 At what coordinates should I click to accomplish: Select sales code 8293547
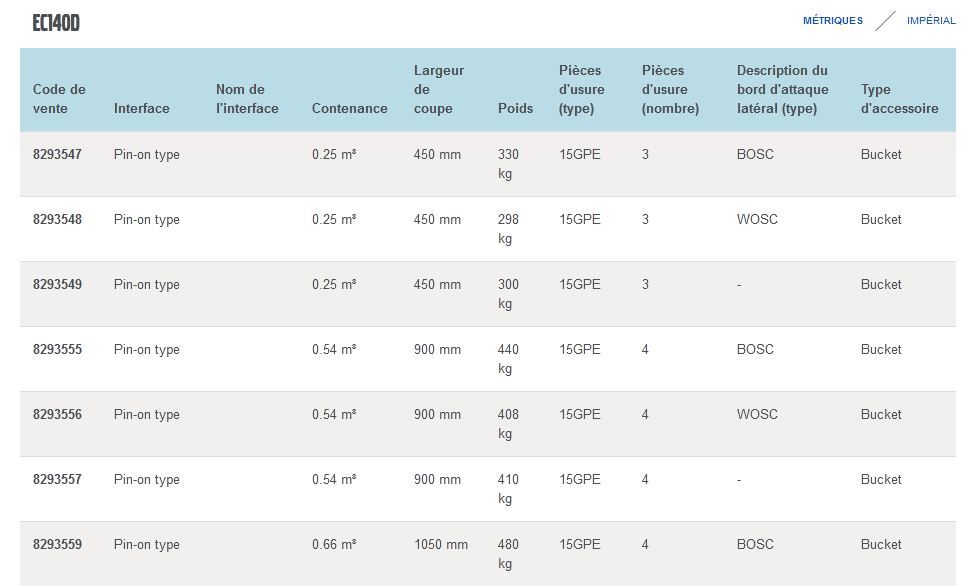coord(57,155)
